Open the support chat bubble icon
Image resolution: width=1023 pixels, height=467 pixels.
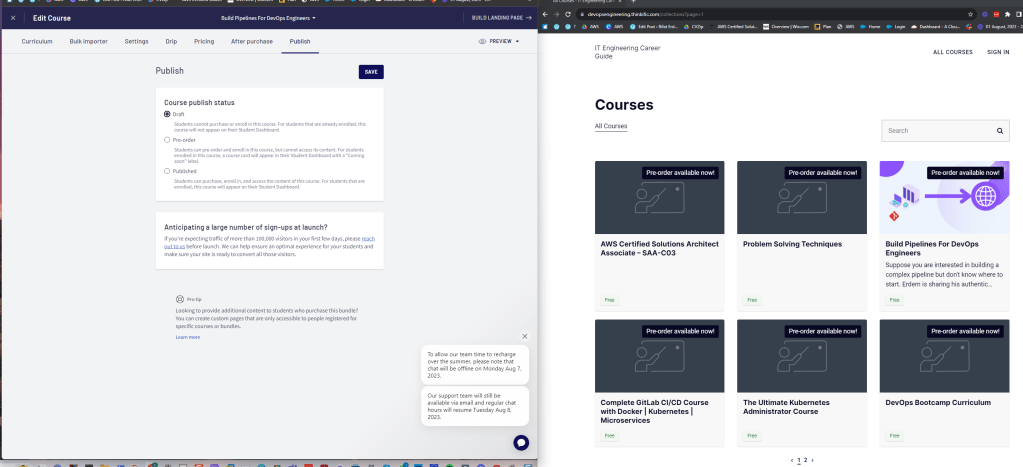point(521,443)
